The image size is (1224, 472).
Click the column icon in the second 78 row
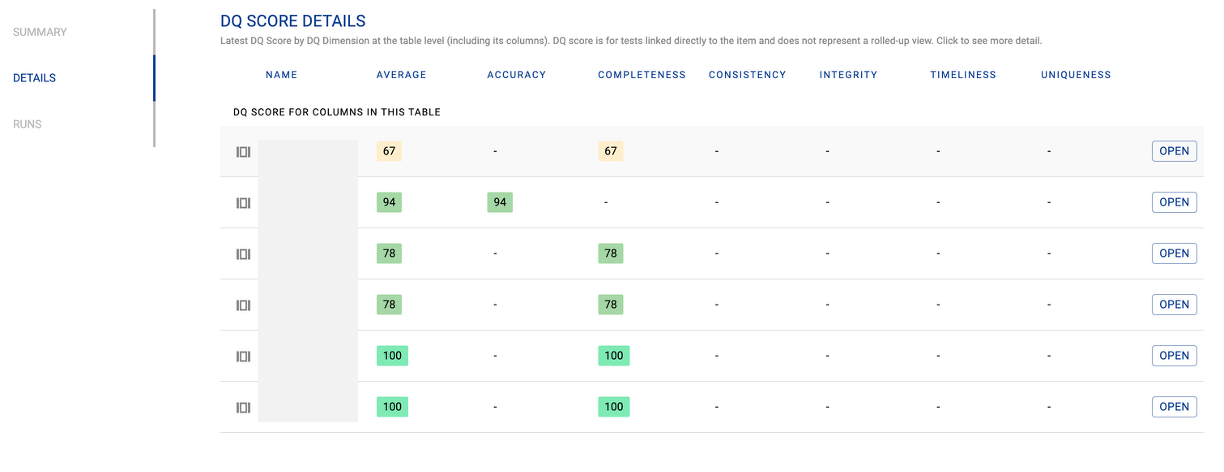point(243,305)
